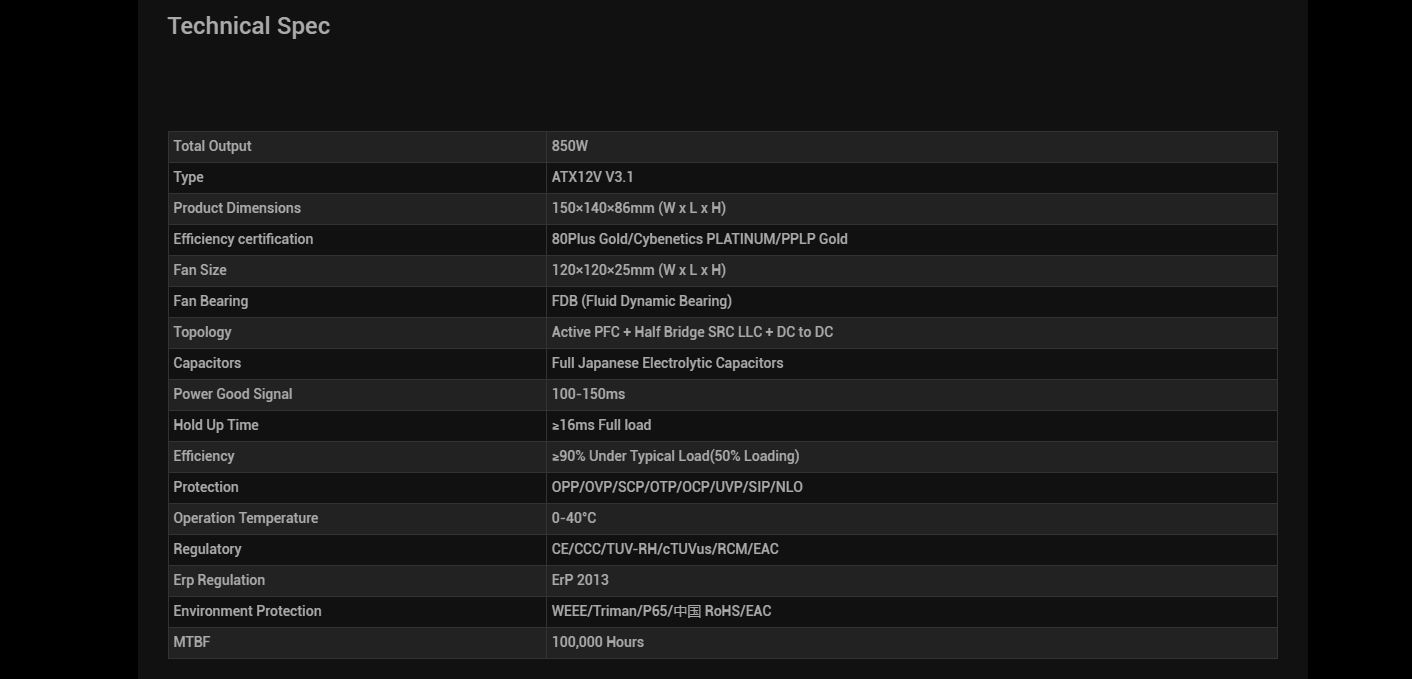Image resolution: width=1412 pixels, height=679 pixels.
Task: Click the 'Total Output' row label
Action: (x=212, y=146)
